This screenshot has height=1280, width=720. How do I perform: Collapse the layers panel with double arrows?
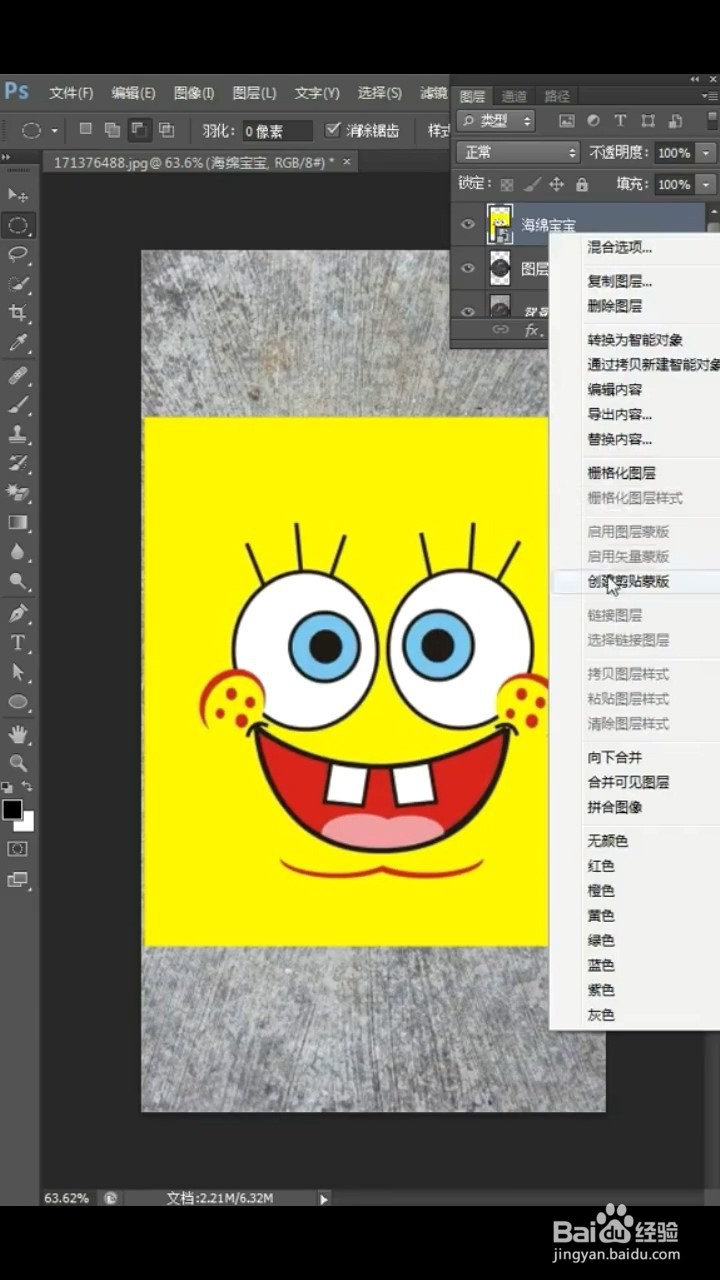click(695, 79)
